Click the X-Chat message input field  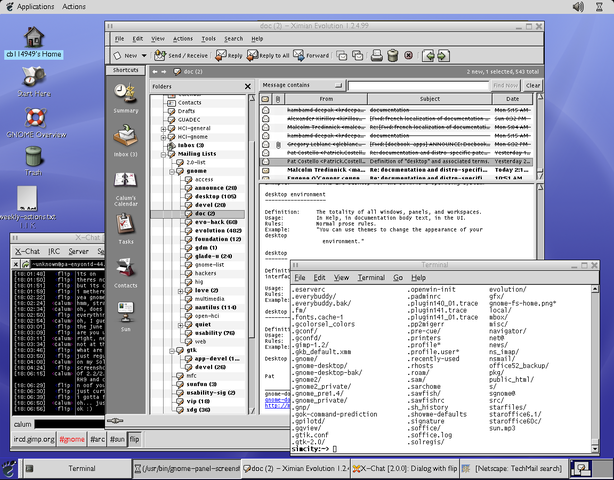coord(70,424)
